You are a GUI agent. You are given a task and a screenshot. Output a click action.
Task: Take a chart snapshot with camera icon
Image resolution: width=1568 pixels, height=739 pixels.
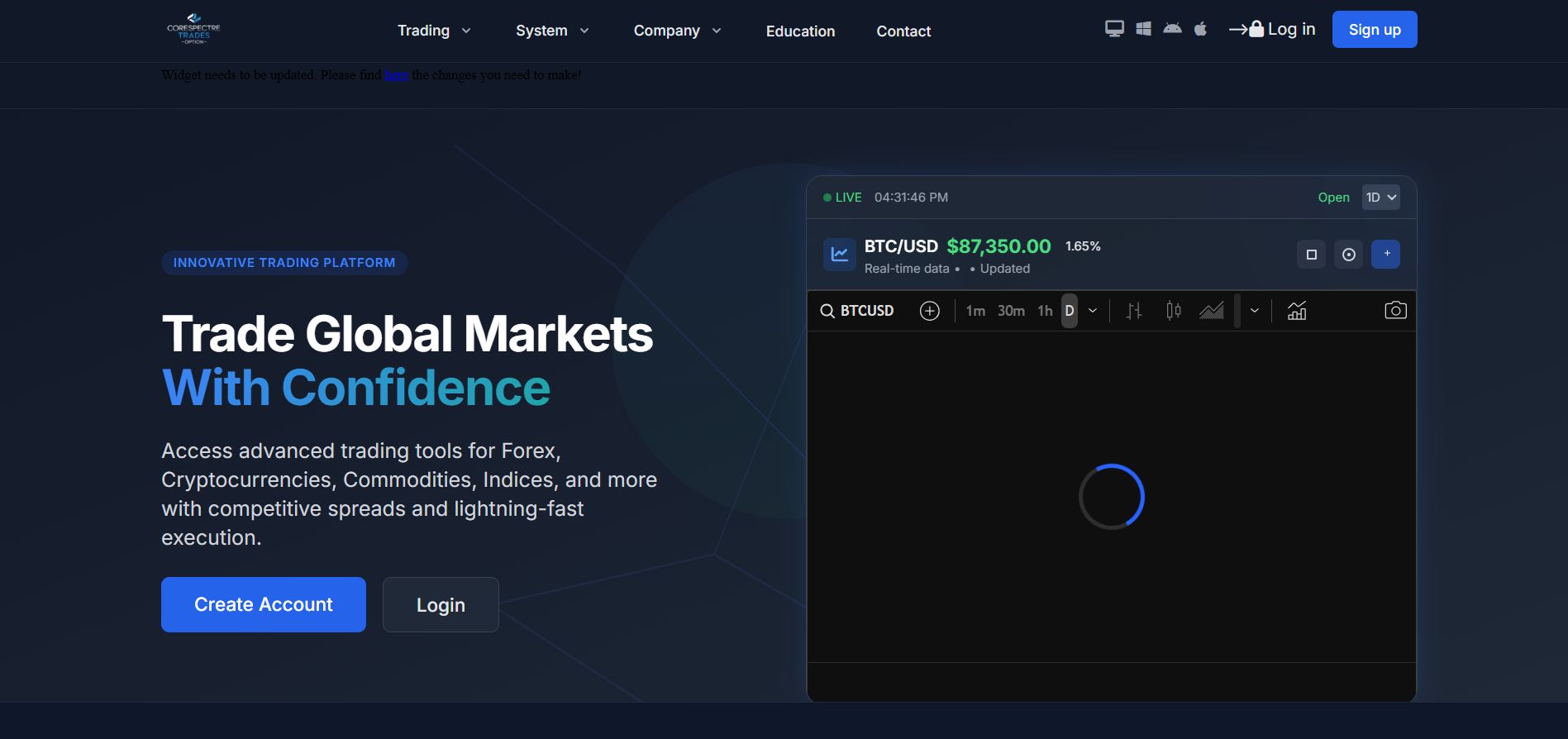pos(1395,311)
